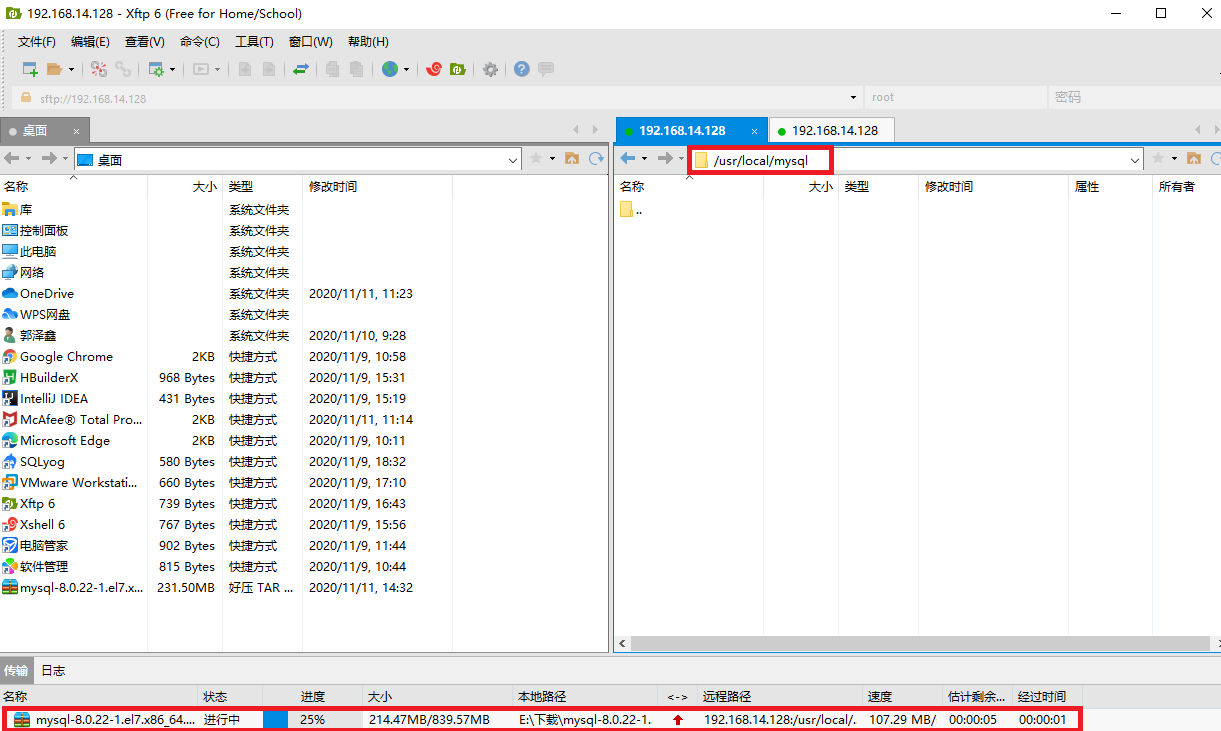Sort remote files by 属性 column
This screenshot has width=1221, height=731.
tap(1109, 186)
